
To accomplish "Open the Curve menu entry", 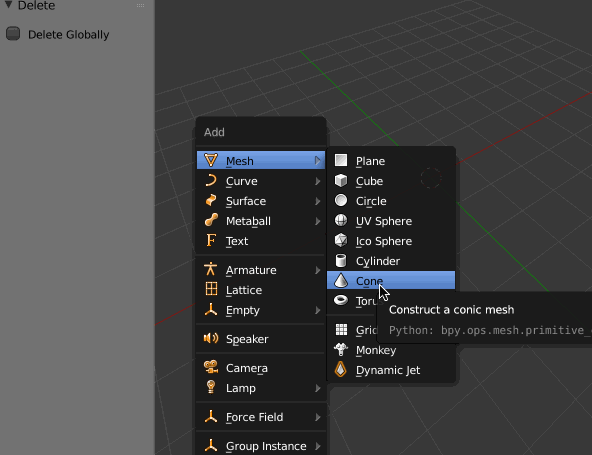I will point(261,181).
